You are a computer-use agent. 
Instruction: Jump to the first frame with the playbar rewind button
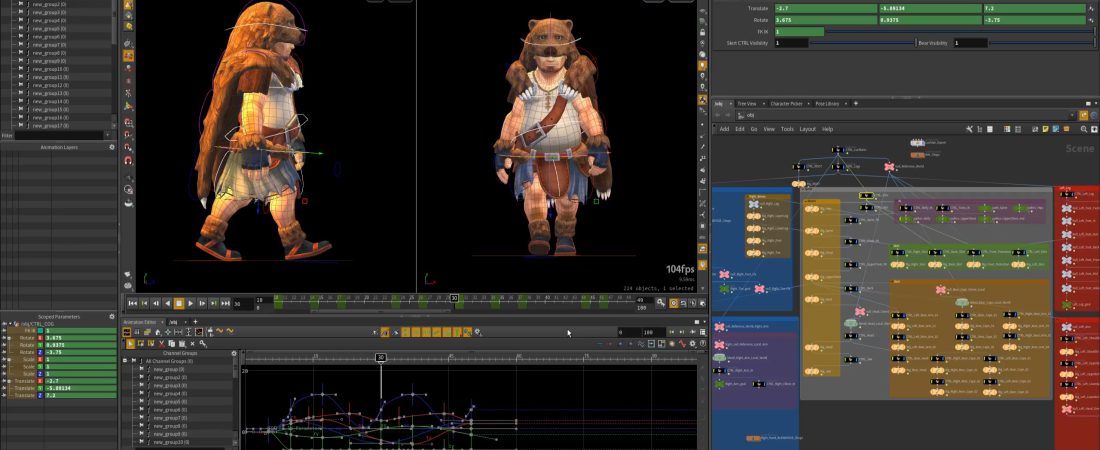coord(132,303)
